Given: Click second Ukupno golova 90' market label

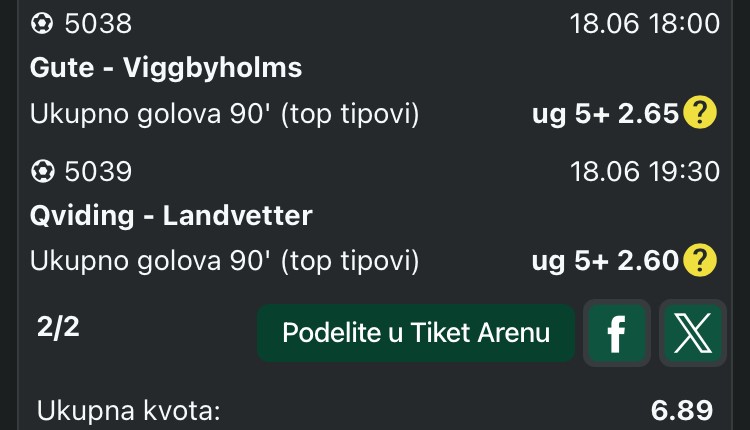Looking at the screenshot, I should point(224,262).
